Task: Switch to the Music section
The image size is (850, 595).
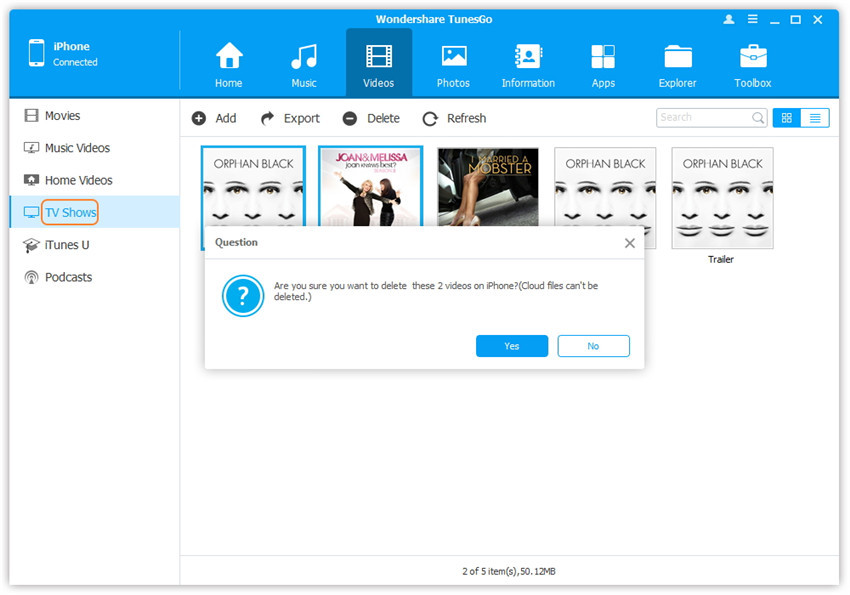Action: point(304,58)
